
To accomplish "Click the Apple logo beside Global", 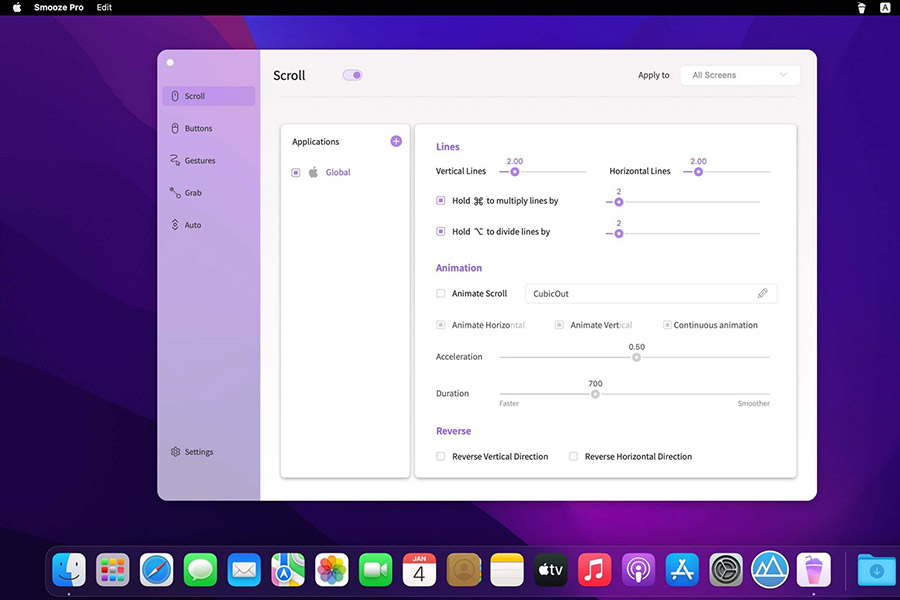I will (x=313, y=172).
